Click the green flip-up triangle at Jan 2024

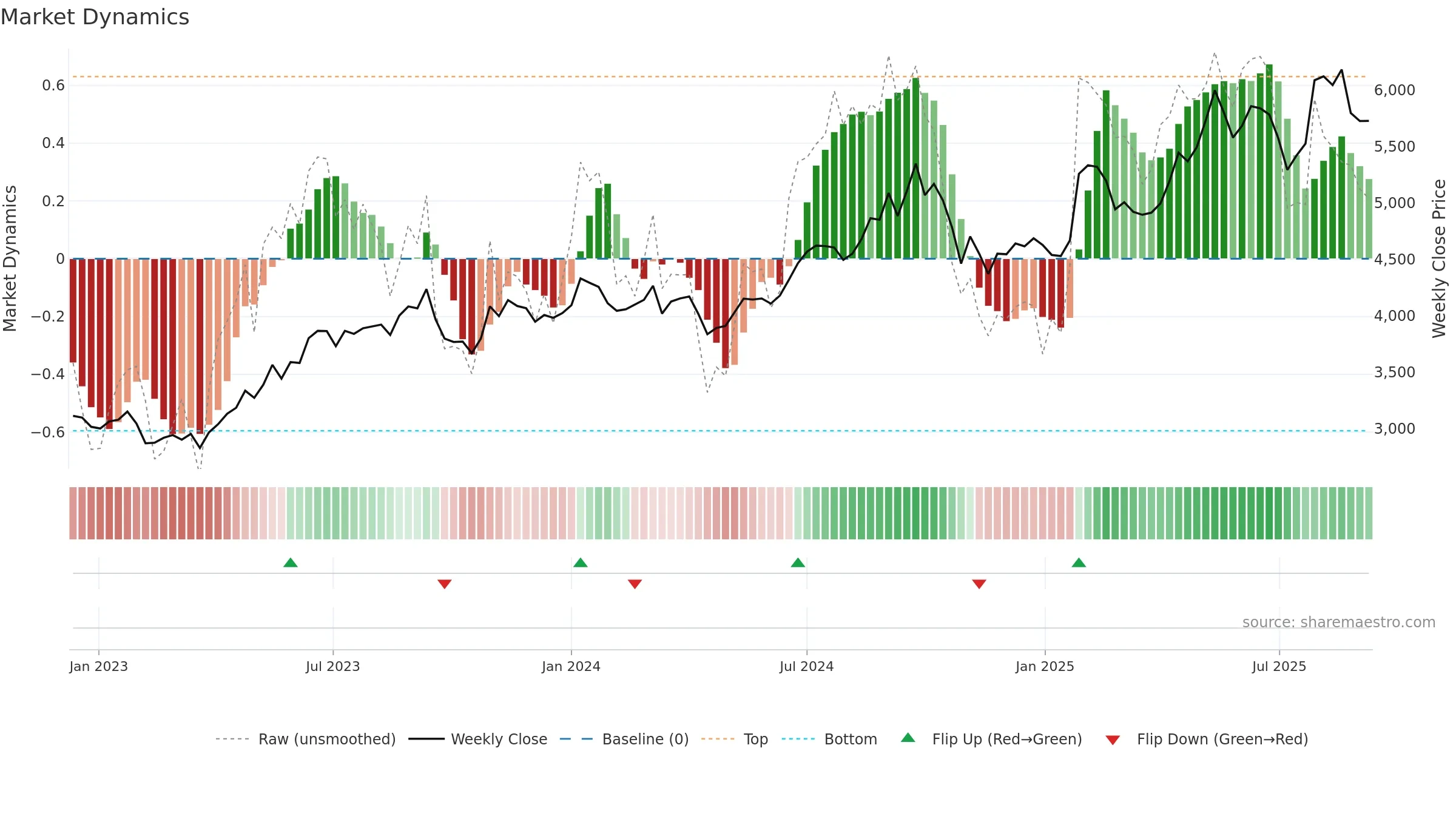[581, 563]
